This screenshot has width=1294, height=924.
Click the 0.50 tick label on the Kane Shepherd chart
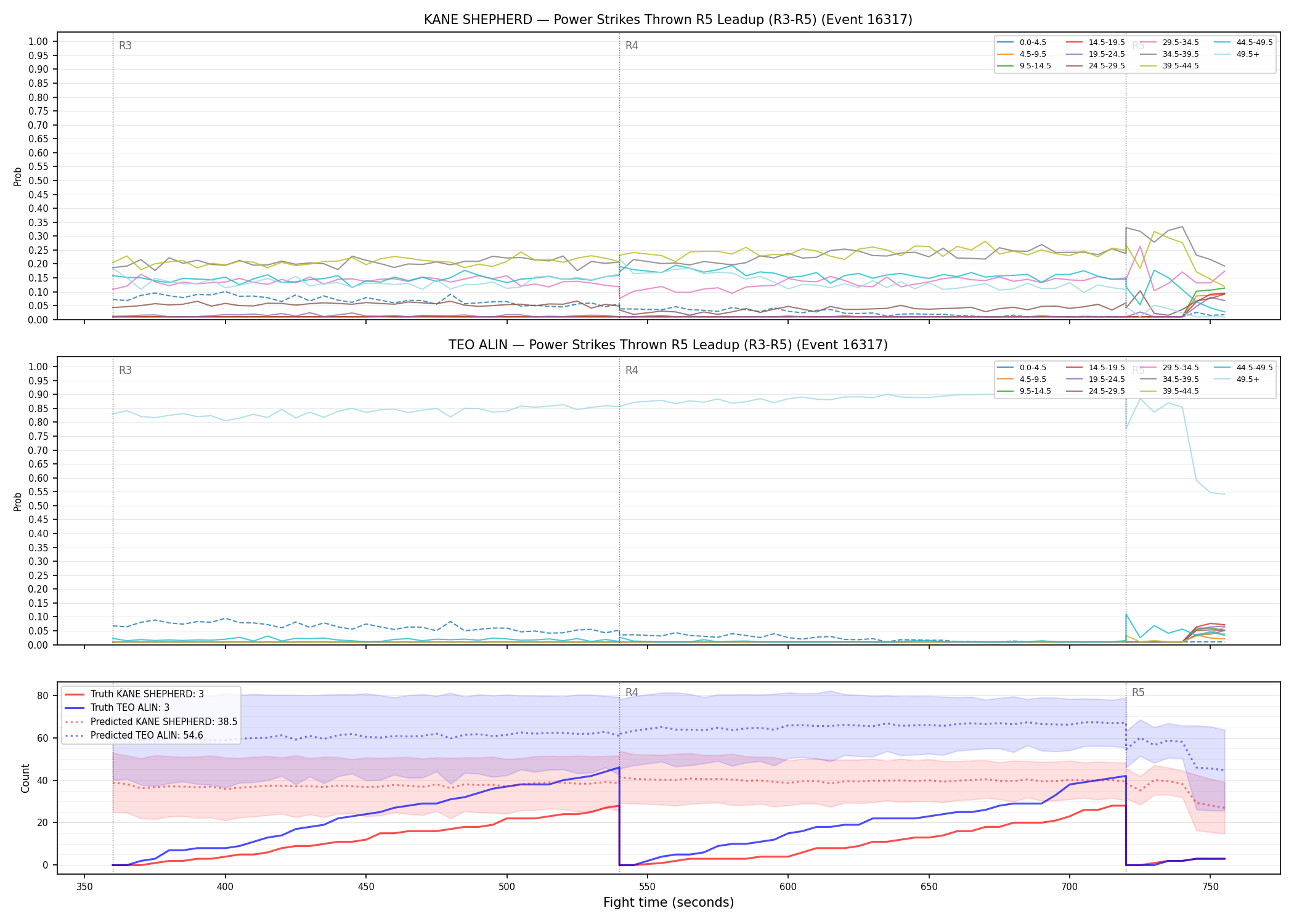pyautogui.click(x=38, y=180)
